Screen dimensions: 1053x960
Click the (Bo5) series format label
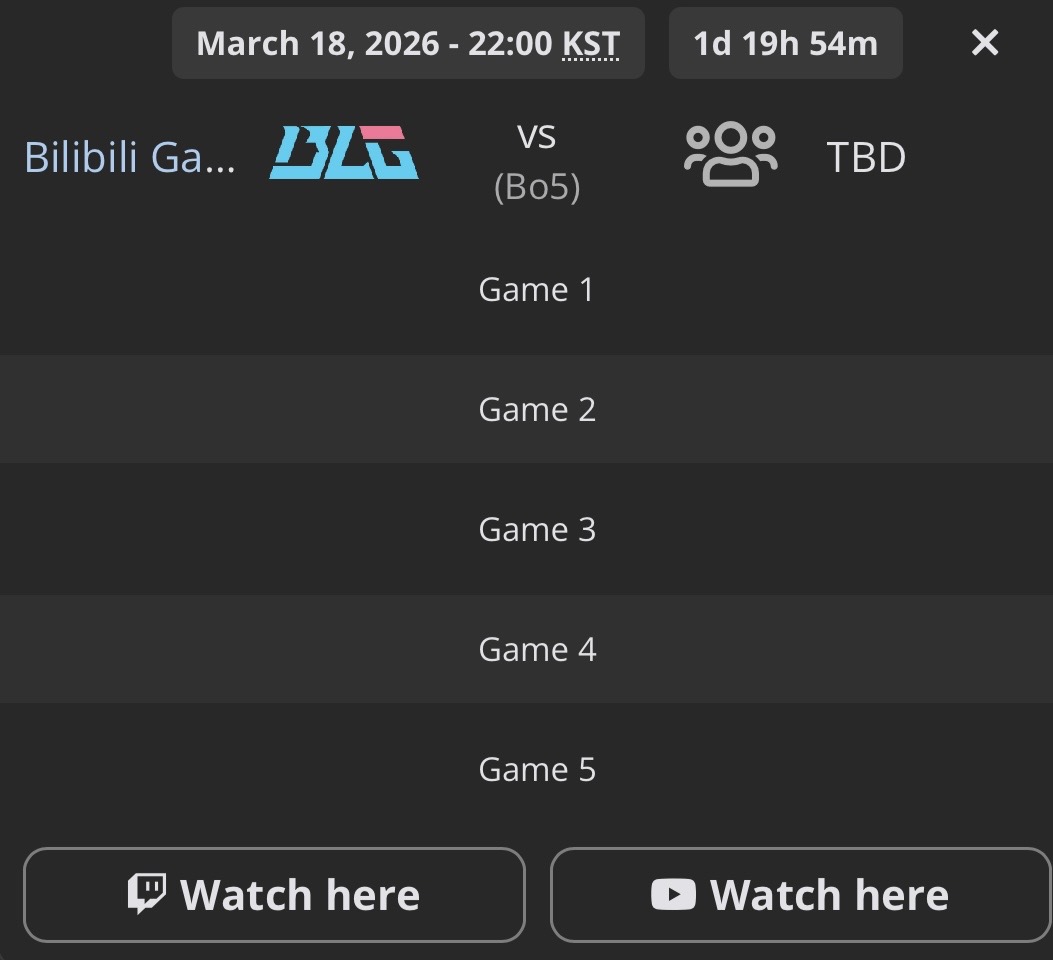537,187
